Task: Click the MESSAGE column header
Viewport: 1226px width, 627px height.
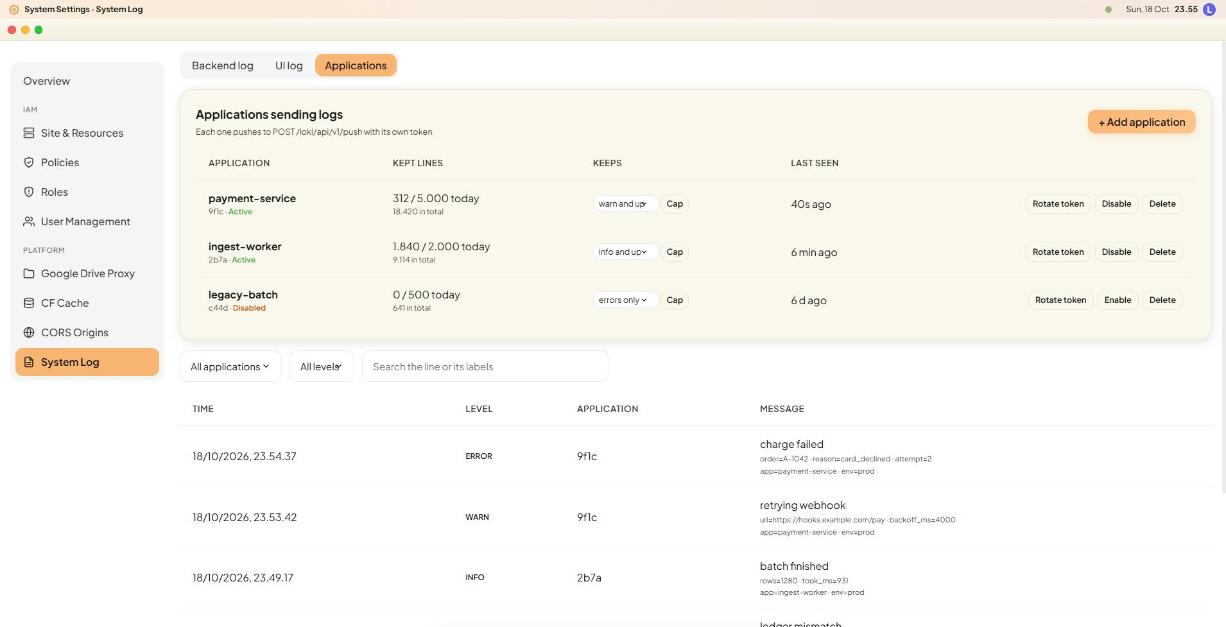Action: click(x=782, y=409)
